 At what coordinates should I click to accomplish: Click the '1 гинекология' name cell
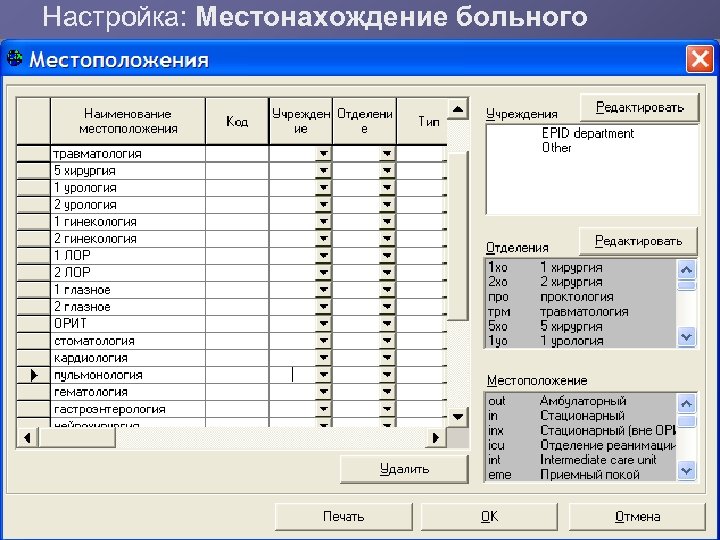[128, 221]
